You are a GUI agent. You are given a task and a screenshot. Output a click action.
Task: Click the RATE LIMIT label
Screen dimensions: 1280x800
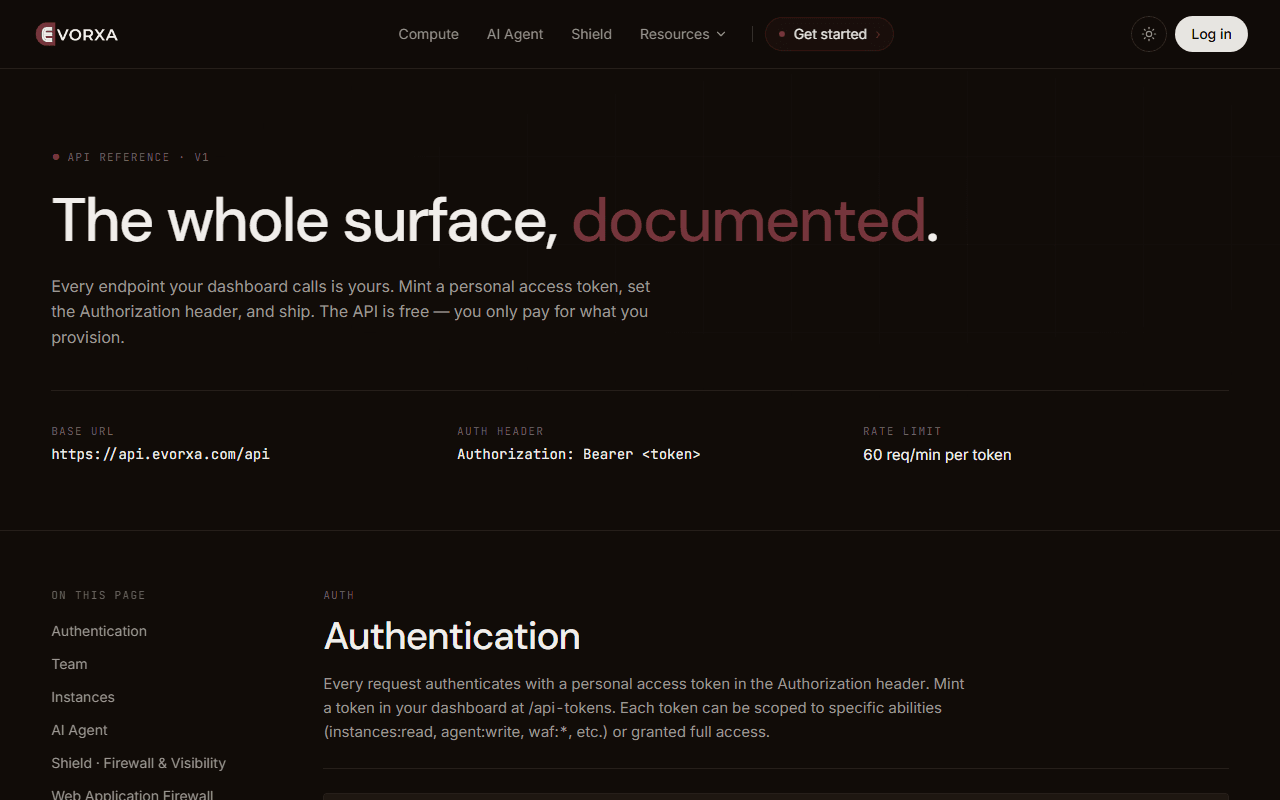point(902,431)
